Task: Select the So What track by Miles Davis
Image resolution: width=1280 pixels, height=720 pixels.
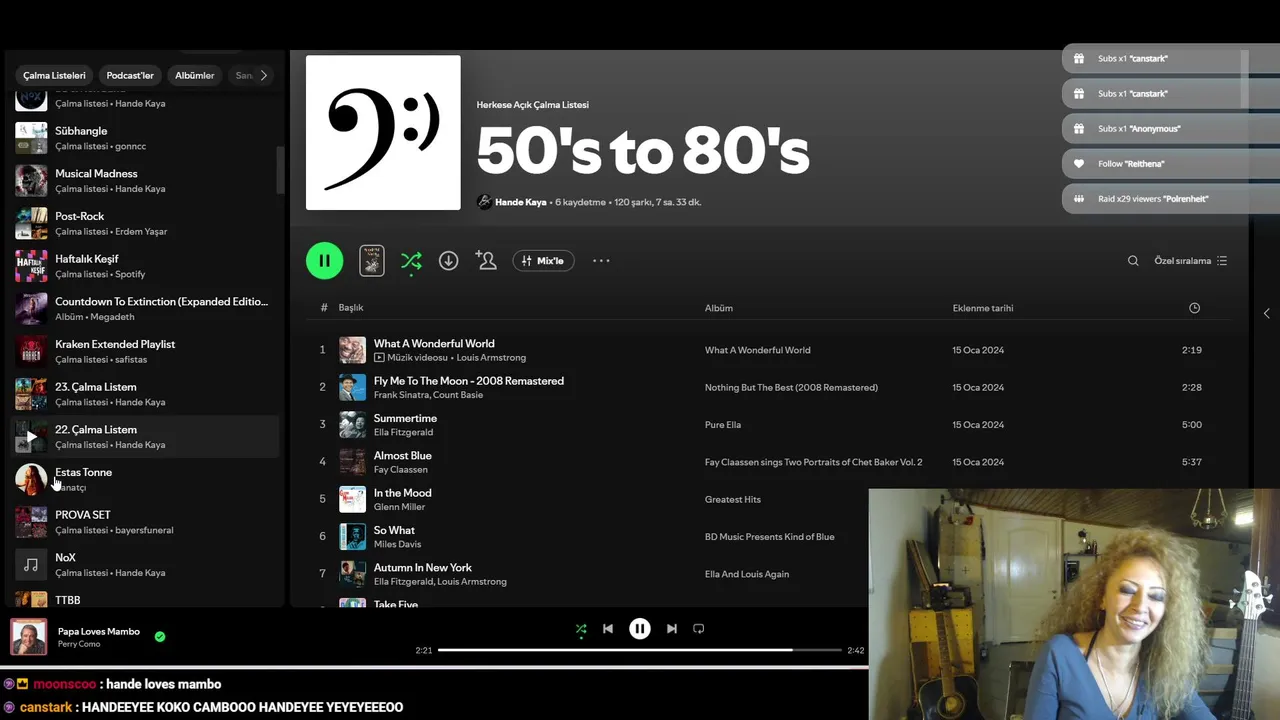Action: 394,531
